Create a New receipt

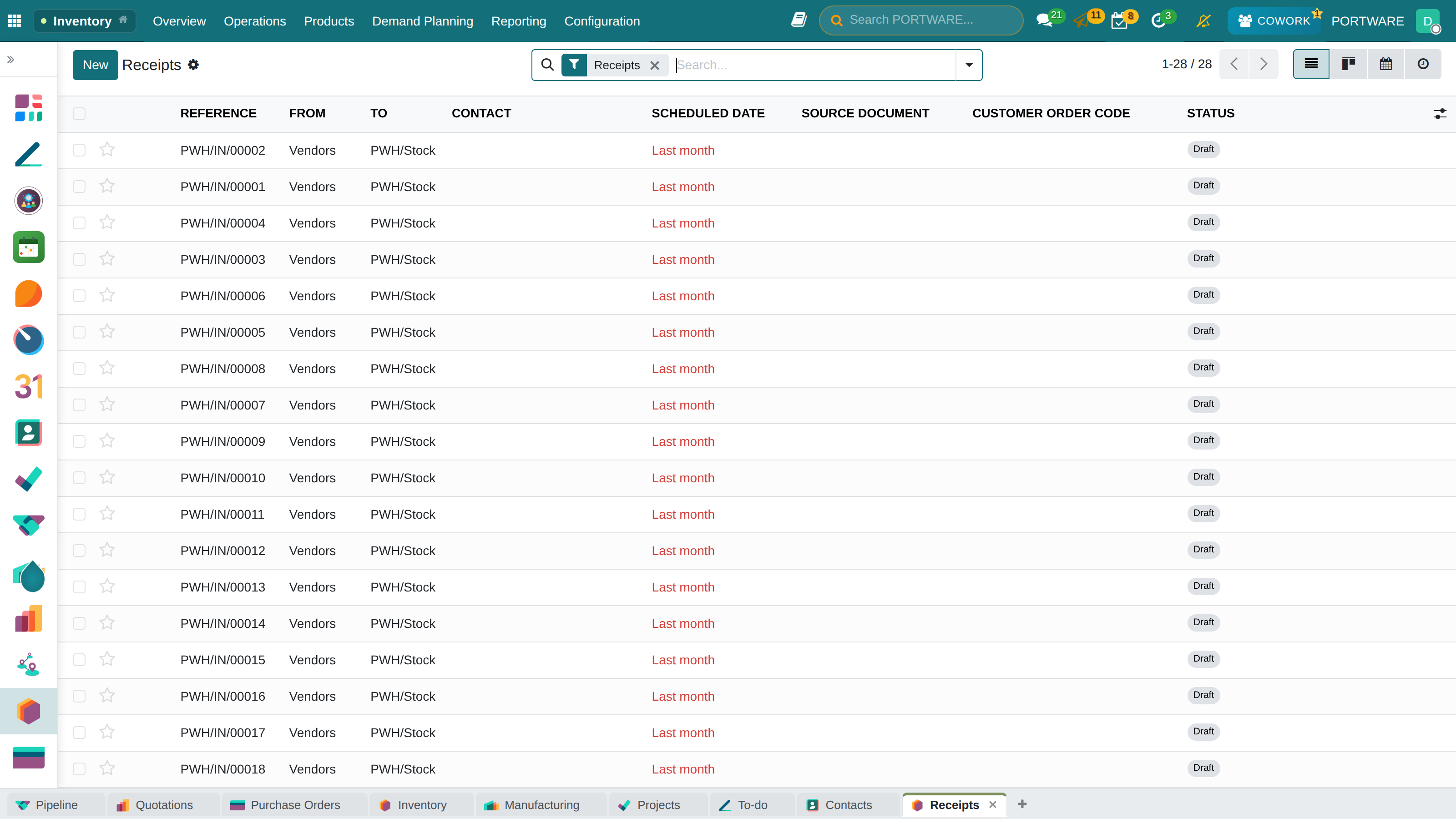pyautogui.click(x=95, y=65)
